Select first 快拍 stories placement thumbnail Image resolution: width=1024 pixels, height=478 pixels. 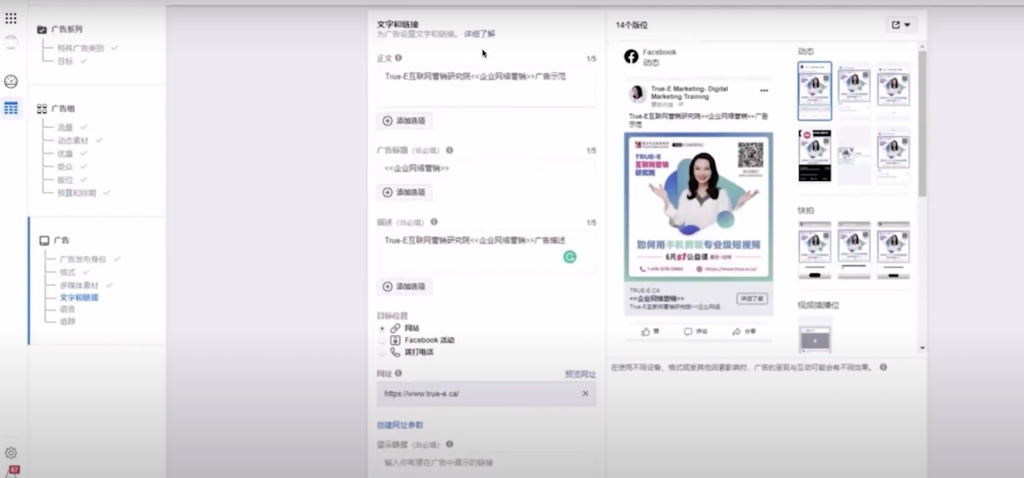[x=815, y=250]
